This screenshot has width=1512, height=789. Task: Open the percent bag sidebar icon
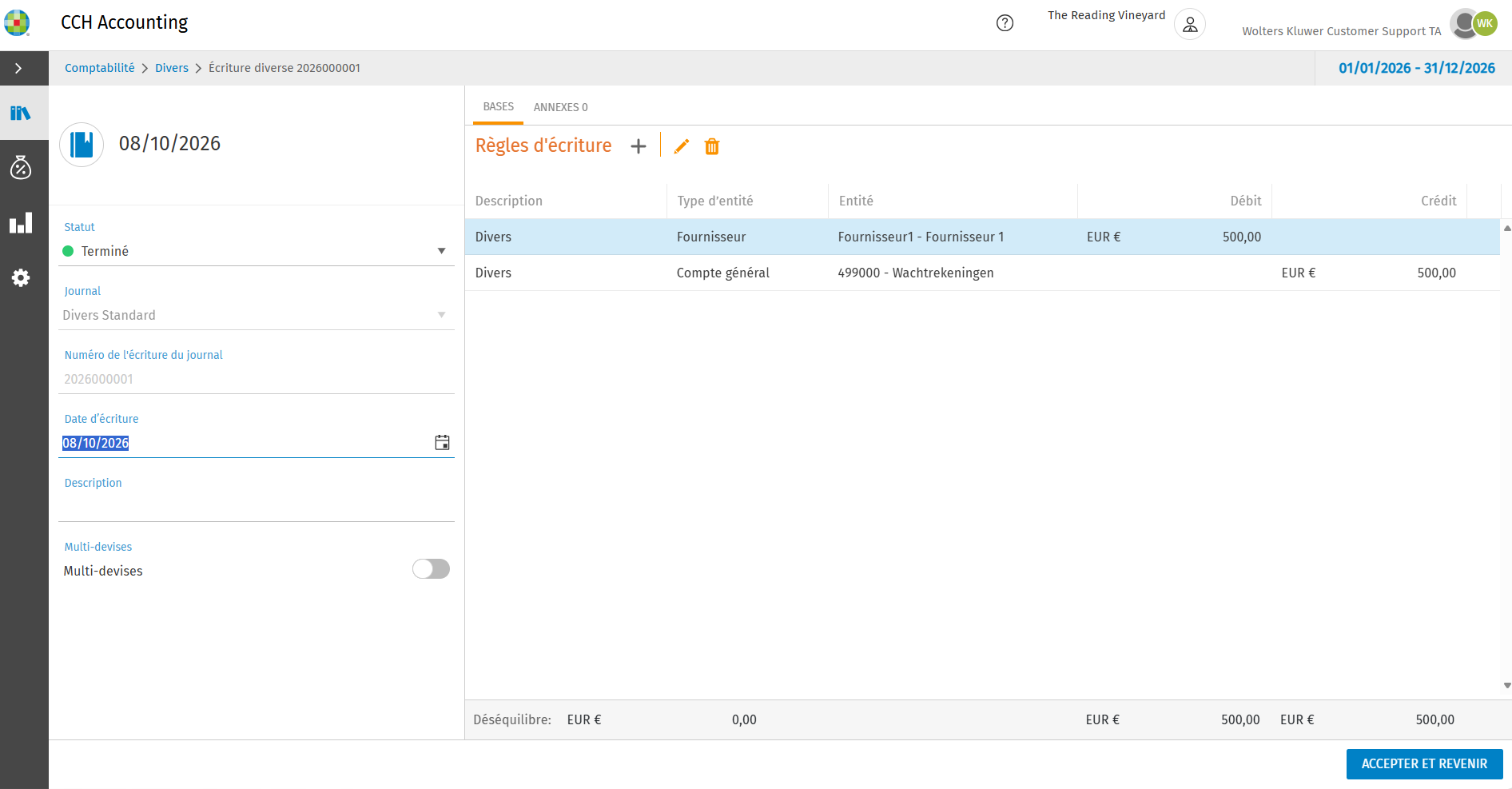21,167
